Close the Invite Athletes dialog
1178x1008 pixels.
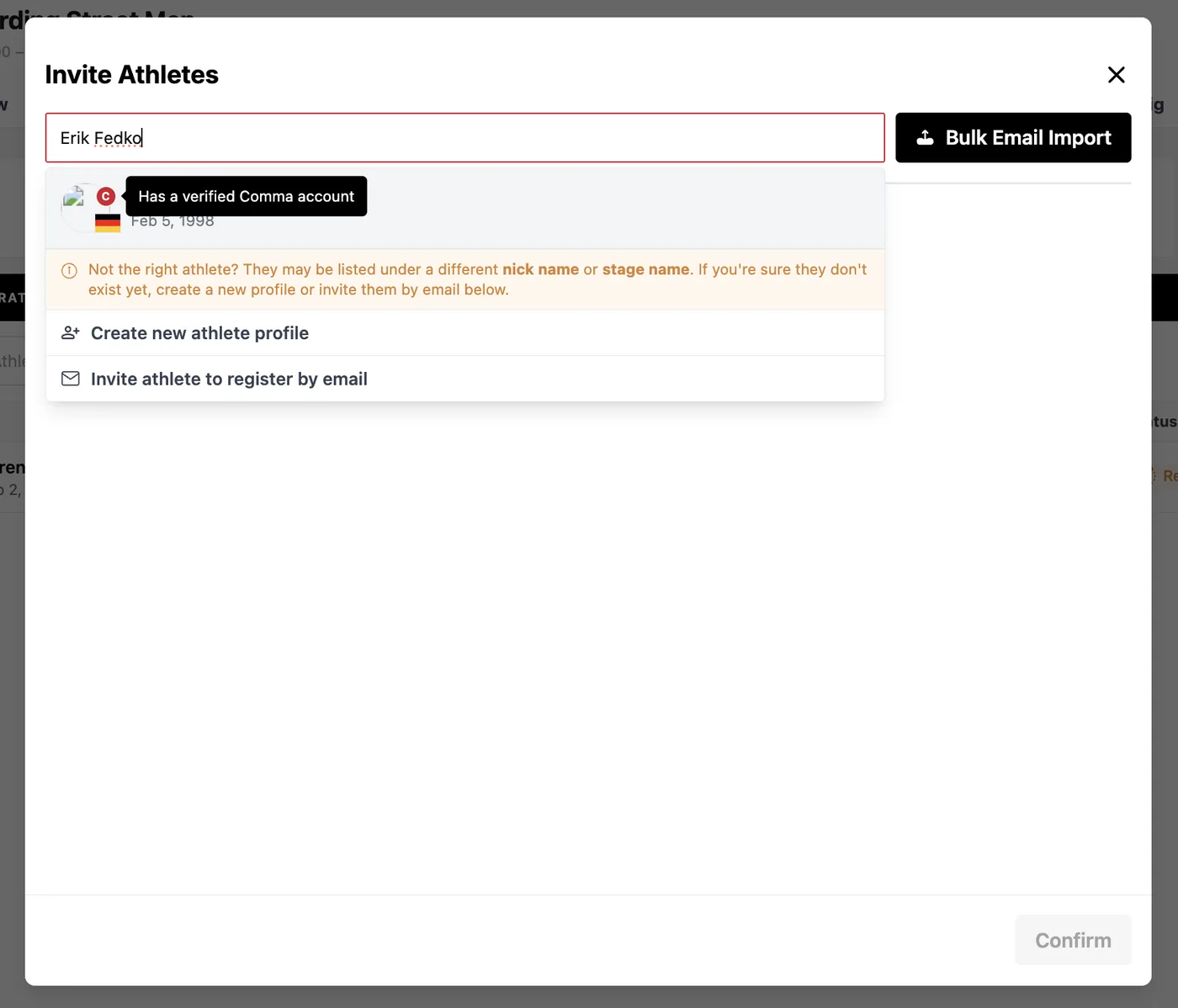coord(1116,75)
